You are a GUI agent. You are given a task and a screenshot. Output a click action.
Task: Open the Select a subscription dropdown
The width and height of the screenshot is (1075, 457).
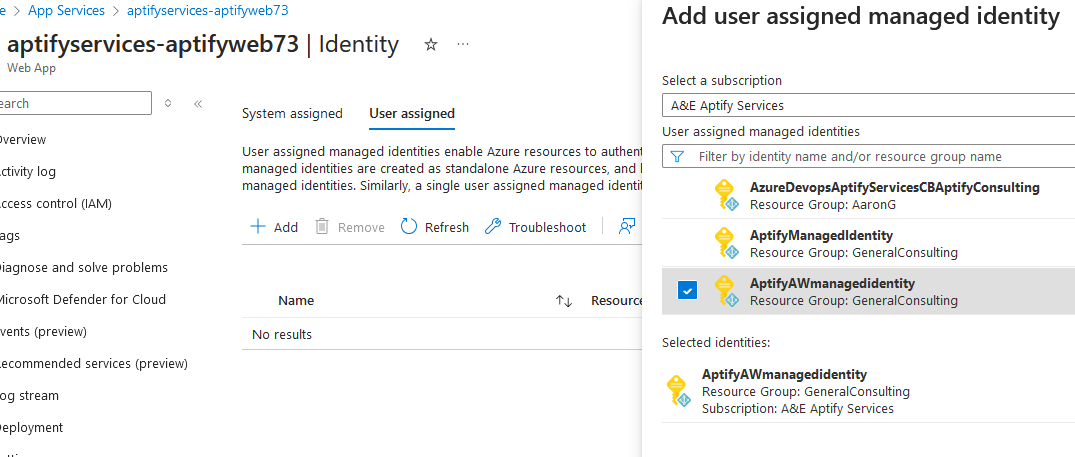click(x=868, y=106)
